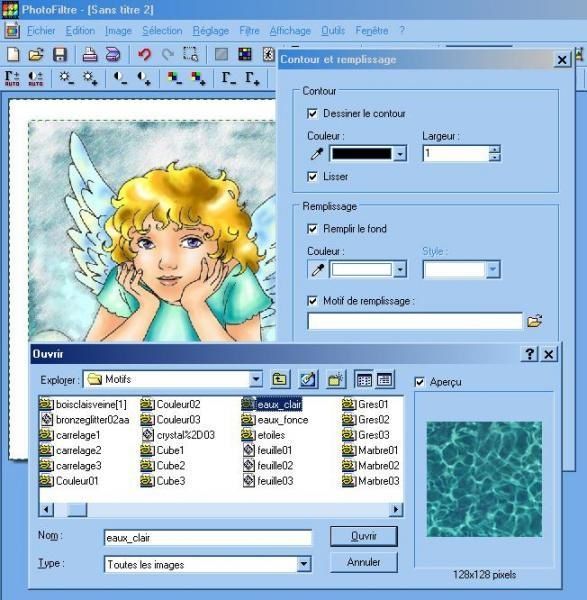
Task: Decrease brightness with sun minus icon
Action: (66, 78)
